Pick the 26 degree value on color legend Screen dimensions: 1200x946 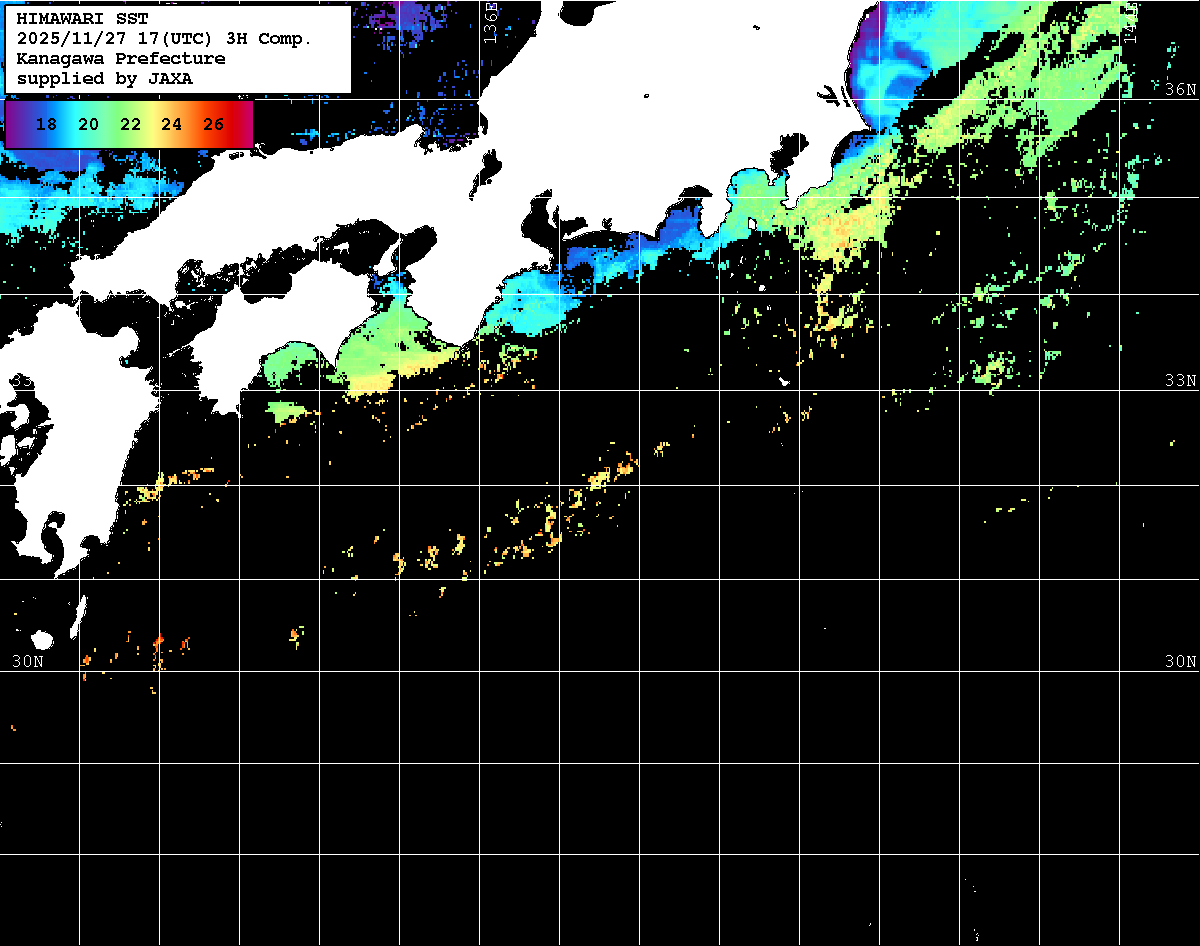(213, 125)
